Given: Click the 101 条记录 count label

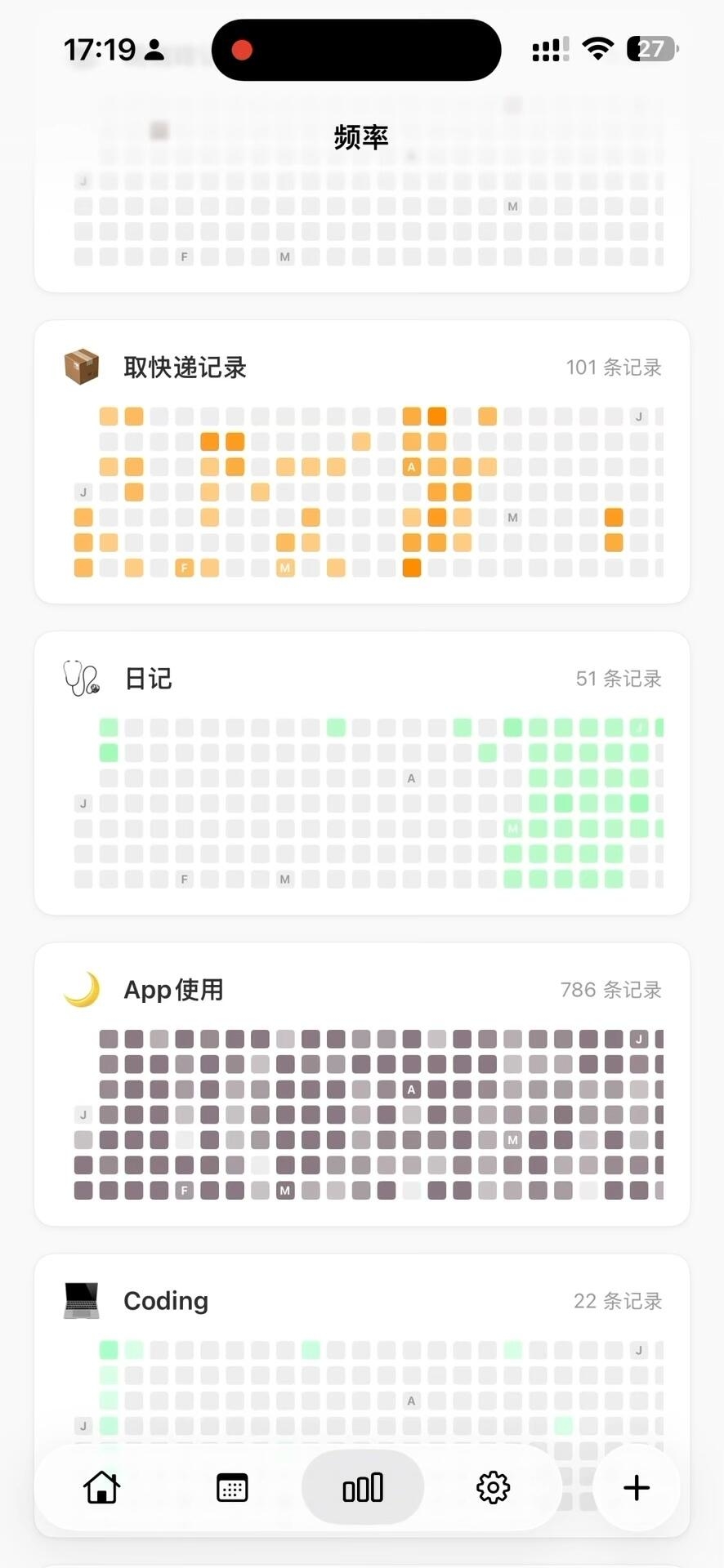Looking at the screenshot, I should pos(614,367).
